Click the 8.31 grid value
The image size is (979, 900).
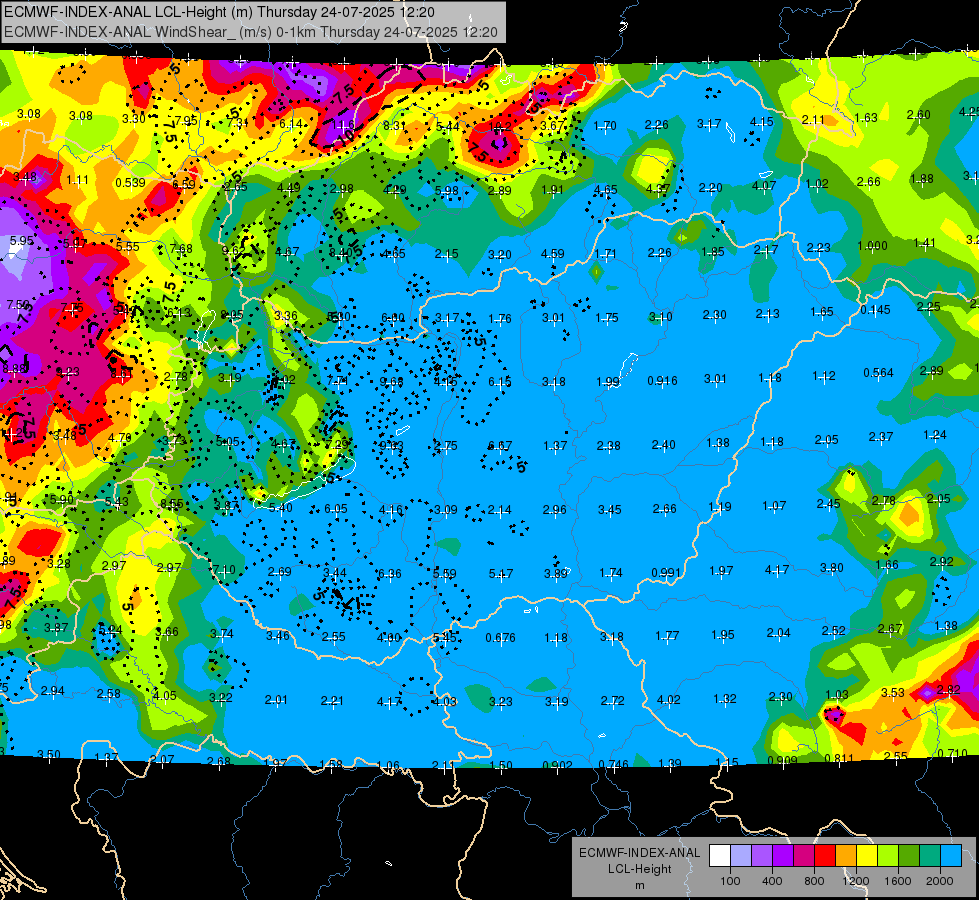tap(394, 126)
